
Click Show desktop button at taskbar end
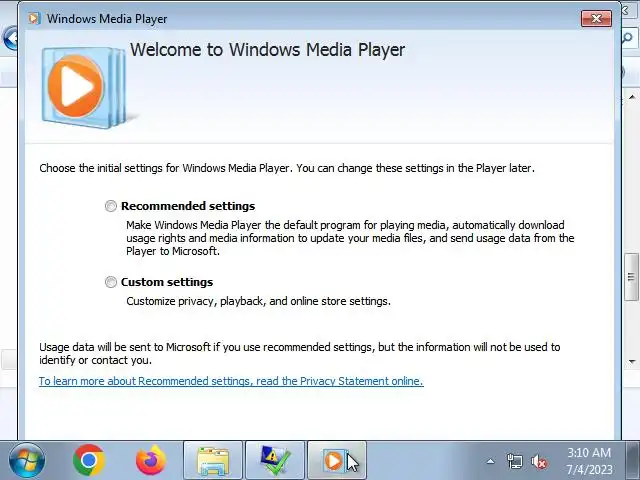click(x=632, y=460)
